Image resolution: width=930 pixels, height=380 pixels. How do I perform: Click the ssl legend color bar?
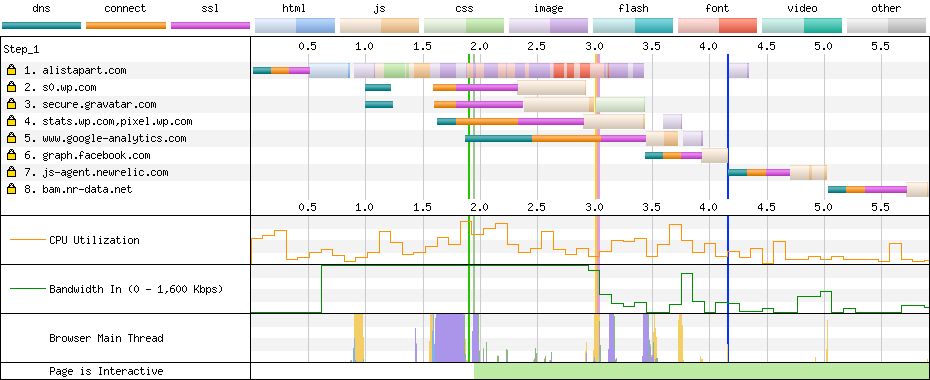(x=210, y=25)
